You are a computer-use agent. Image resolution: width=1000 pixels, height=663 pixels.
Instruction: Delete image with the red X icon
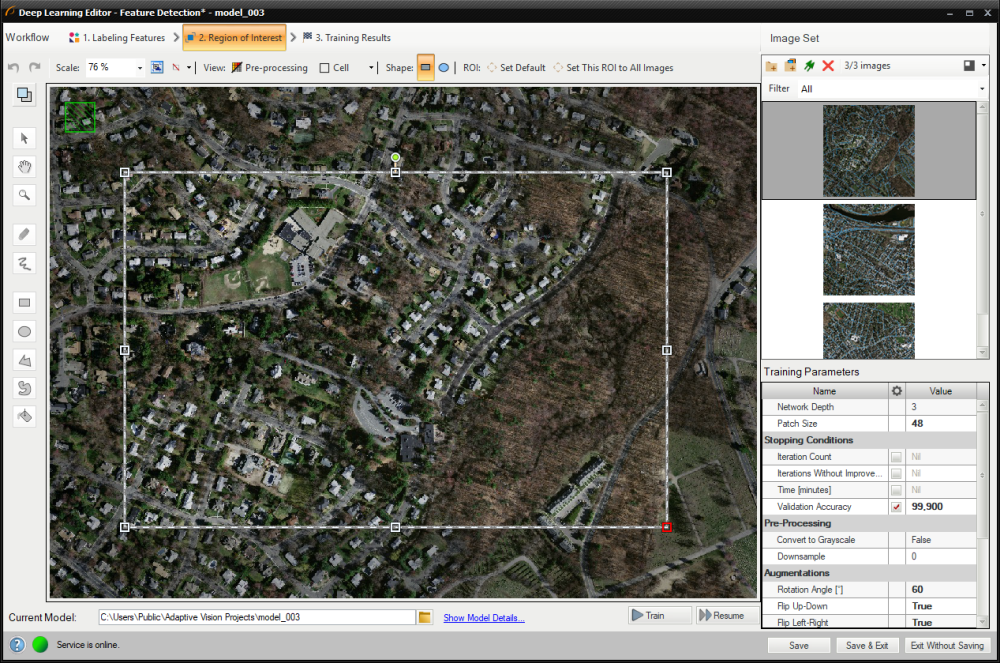[x=828, y=66]
